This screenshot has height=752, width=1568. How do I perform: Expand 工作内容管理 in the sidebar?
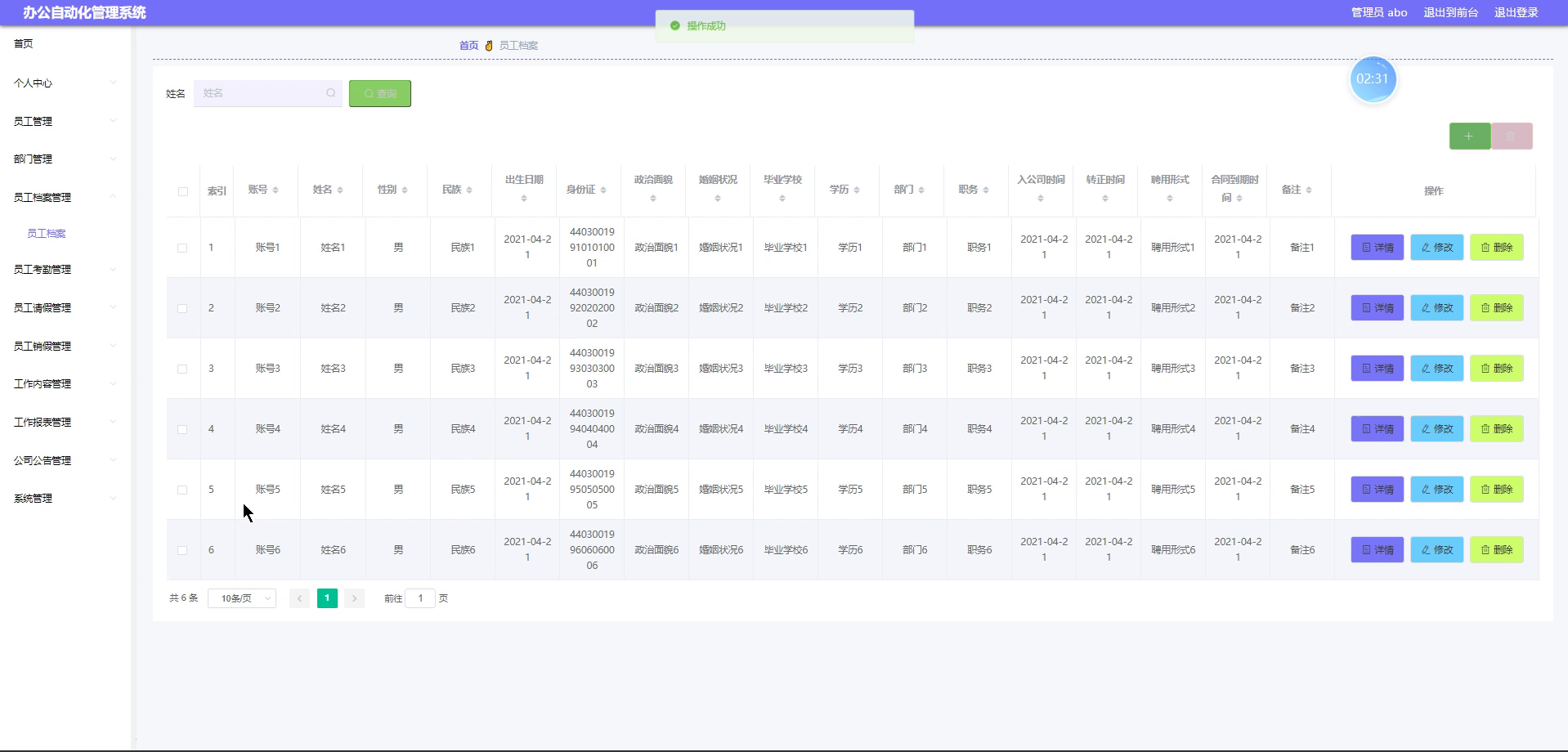point(65,383)
